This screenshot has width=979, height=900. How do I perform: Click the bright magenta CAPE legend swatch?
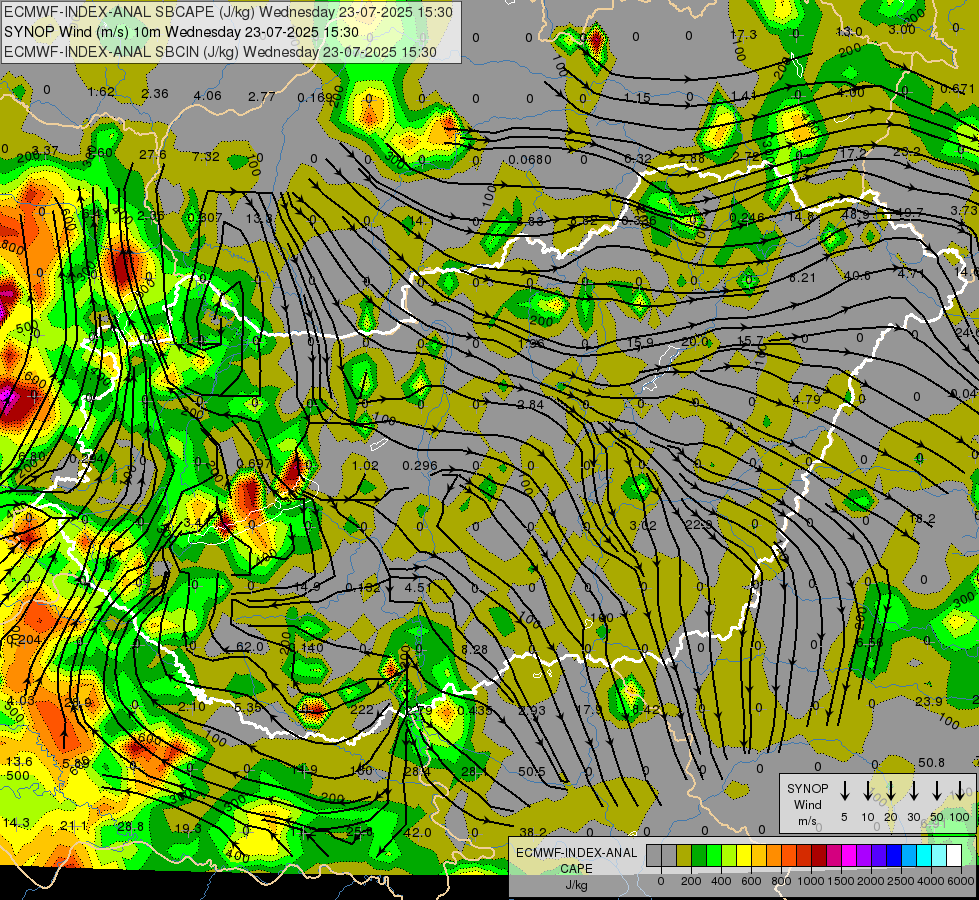tap(849, 856)
